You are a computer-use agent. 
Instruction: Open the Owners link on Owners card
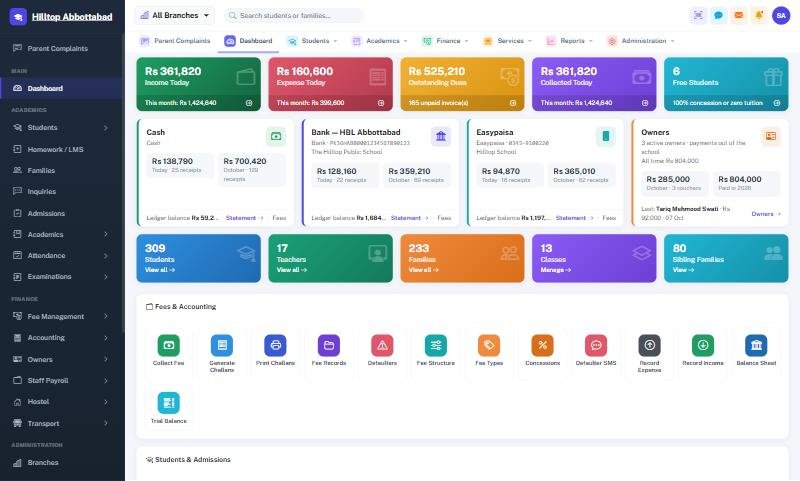(x=766, y=214)
